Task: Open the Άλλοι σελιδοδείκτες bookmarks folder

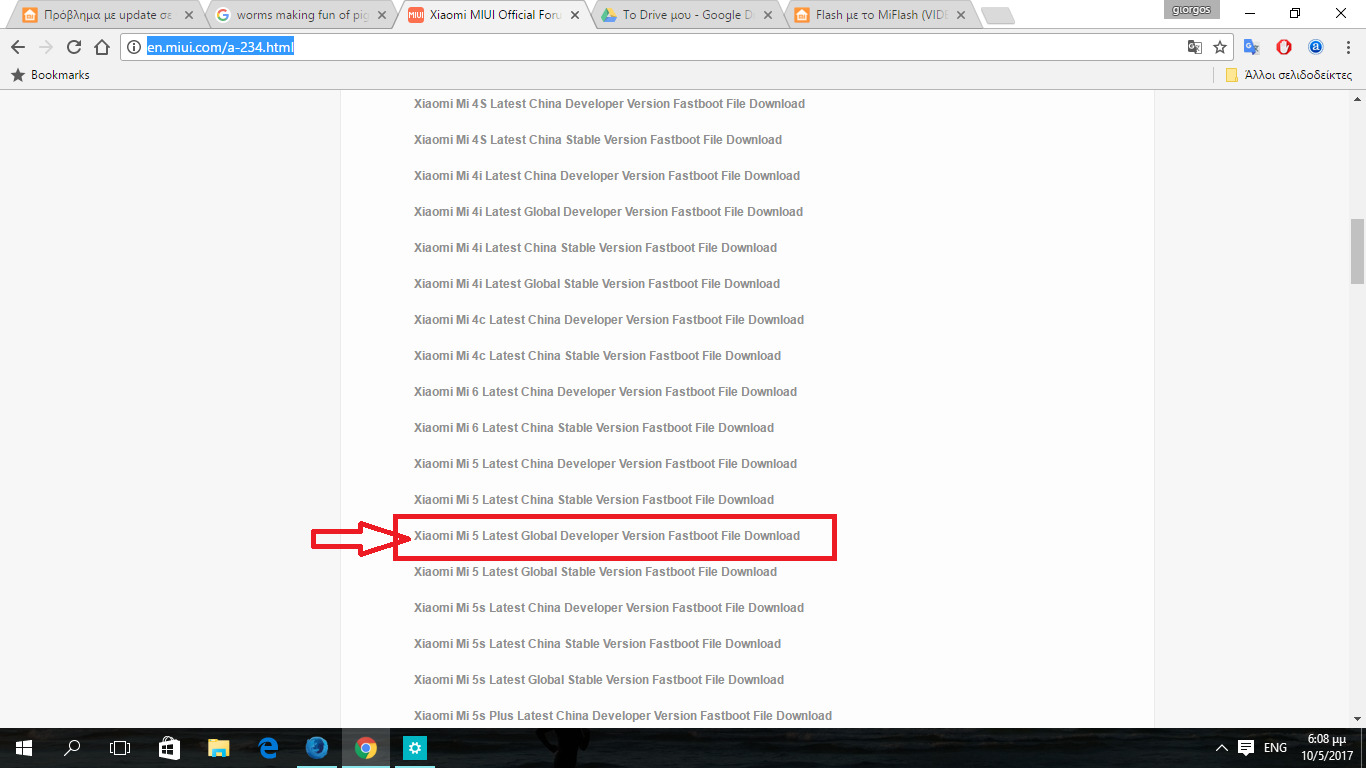Action: click(1289, 75)
